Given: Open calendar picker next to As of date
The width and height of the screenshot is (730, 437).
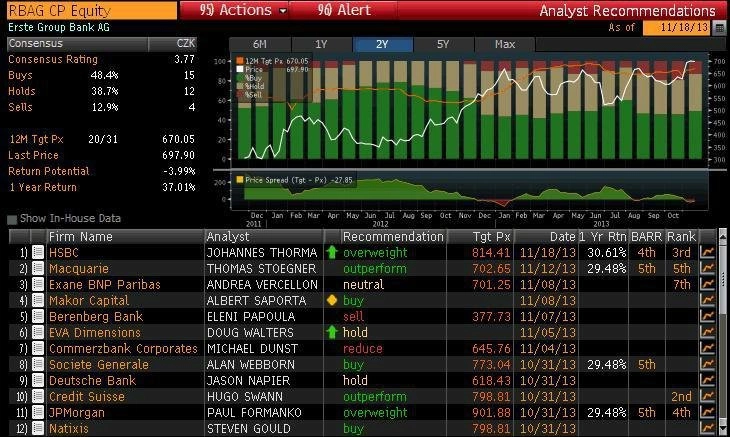Looking at the screenshot, I should click(x=720, y=27).
